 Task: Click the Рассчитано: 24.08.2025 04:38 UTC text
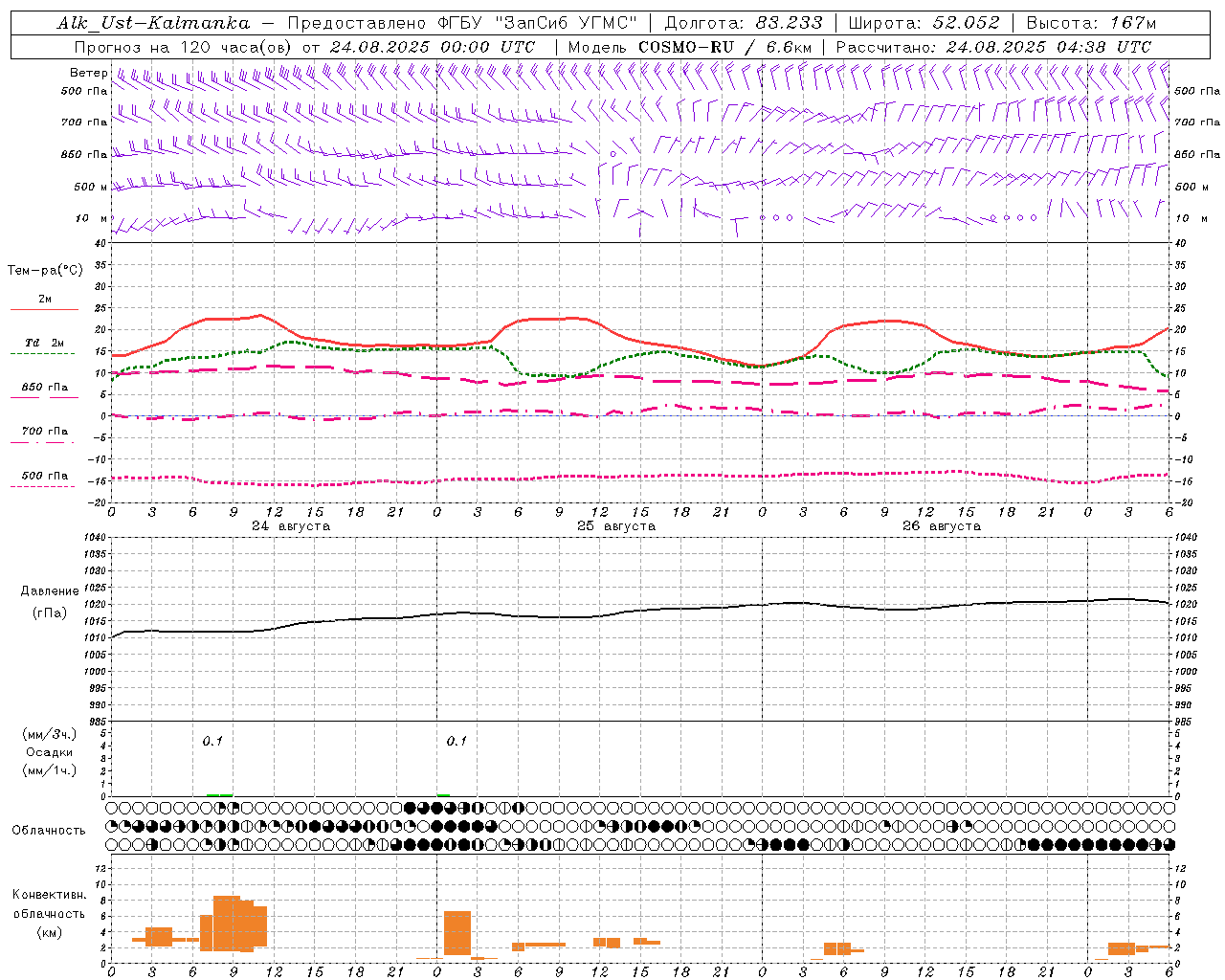click(x=993, y=47)
